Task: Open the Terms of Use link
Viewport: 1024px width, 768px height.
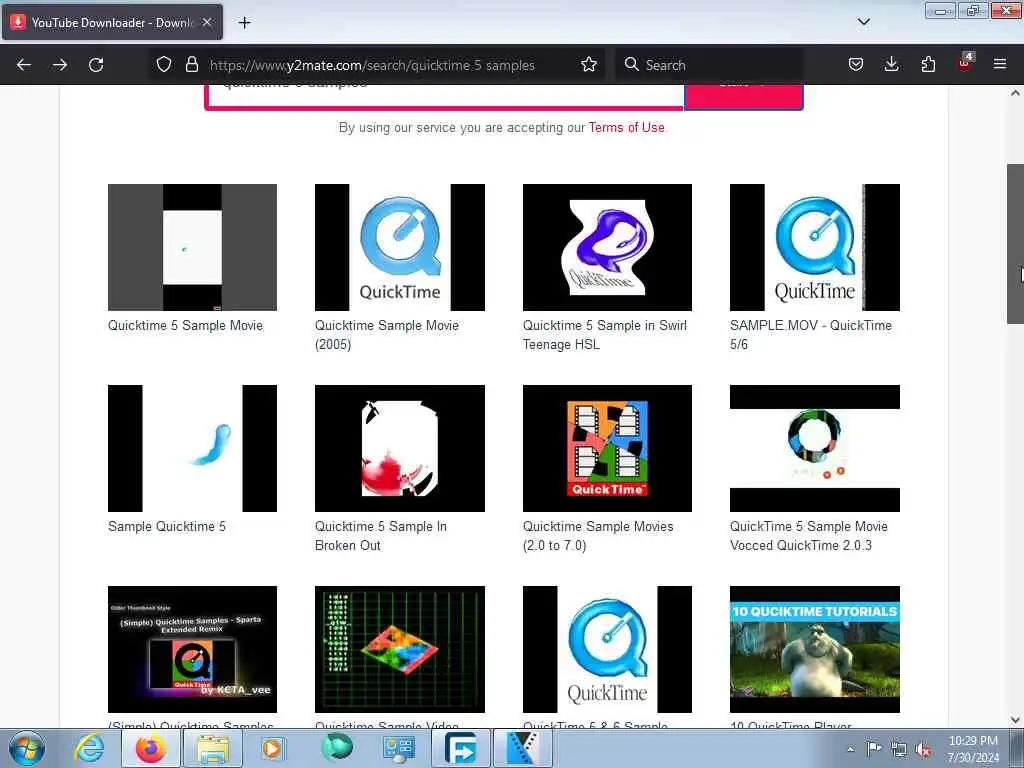Action: 626,128
